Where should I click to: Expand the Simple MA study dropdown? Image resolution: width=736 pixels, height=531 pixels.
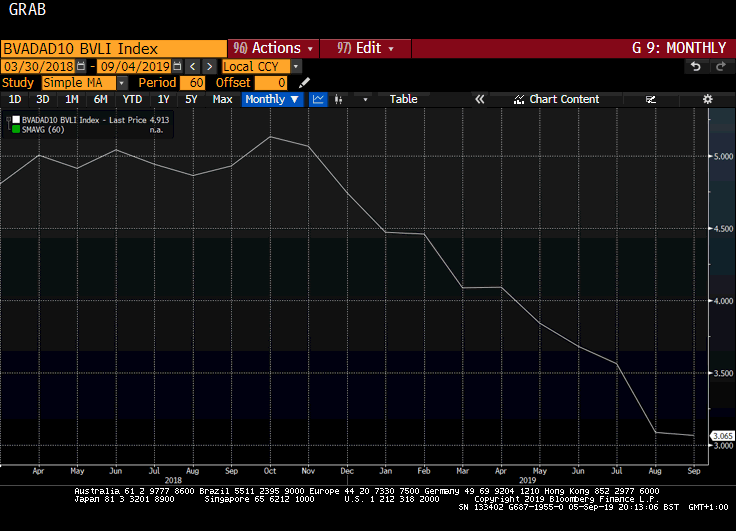point(122,83)
